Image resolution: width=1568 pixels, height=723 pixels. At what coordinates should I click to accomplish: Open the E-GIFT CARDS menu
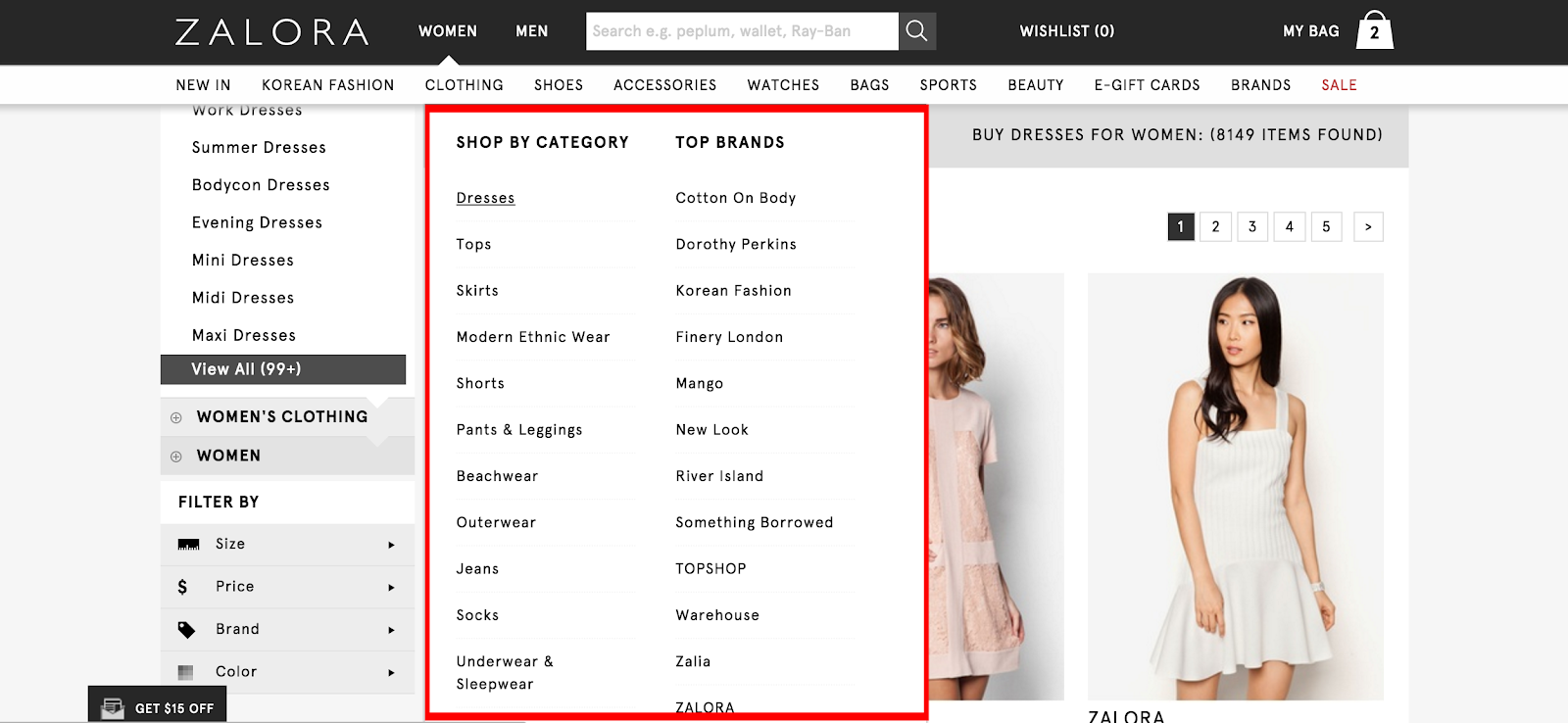pyautogui.click(x=1148, y=85)
